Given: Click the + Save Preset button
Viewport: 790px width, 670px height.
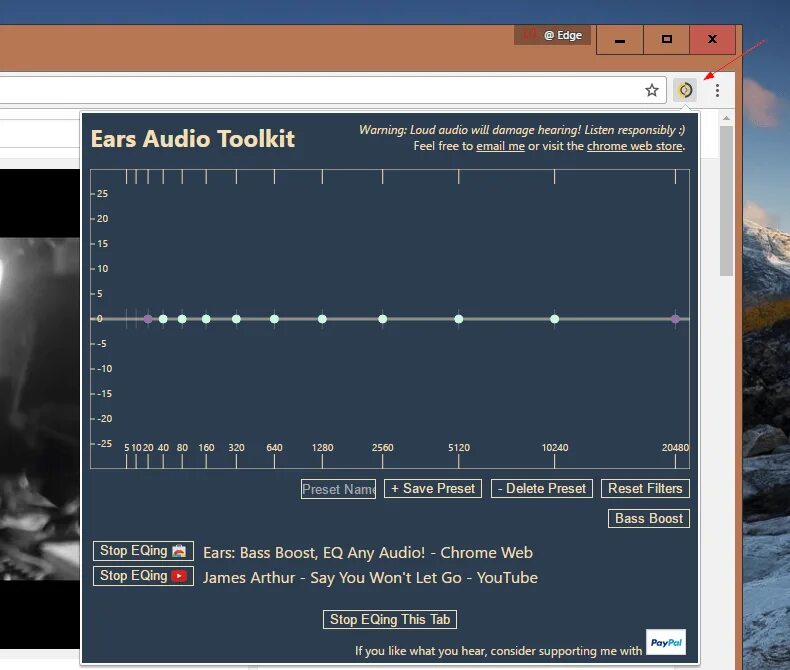Looking at the screenshot, I should [x=433, y=489].
